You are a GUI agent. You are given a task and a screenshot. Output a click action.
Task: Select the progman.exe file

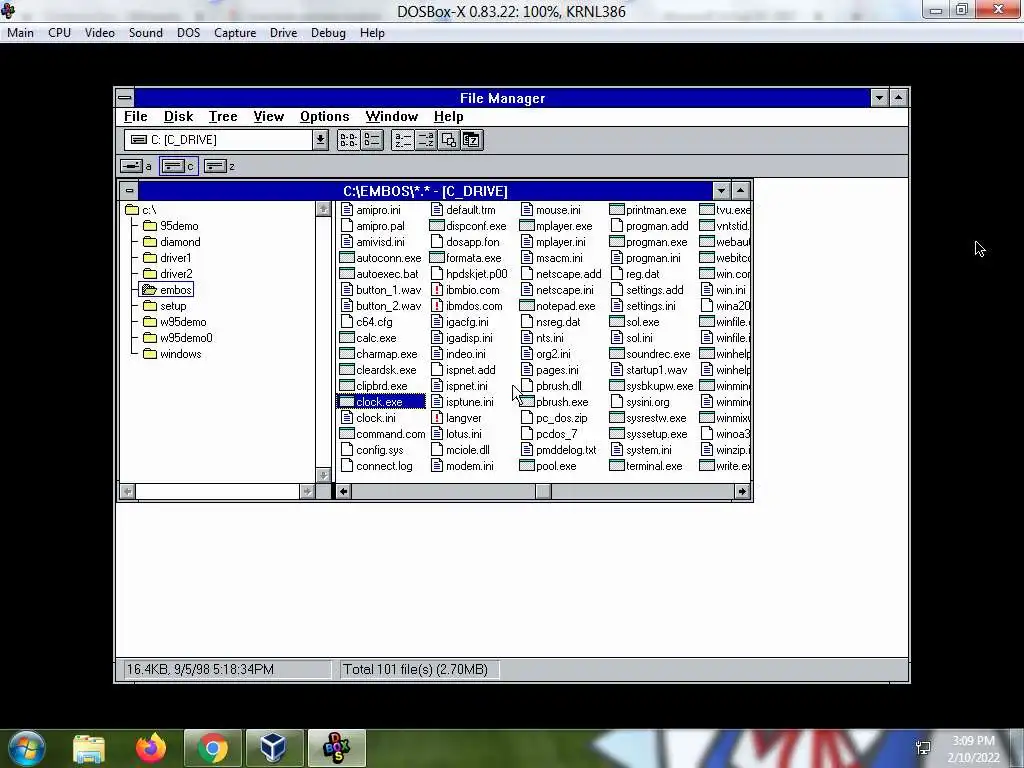(x=649, y=242)
